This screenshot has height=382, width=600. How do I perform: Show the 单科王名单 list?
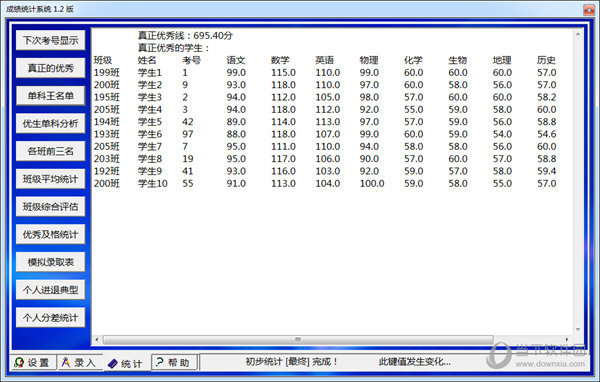click(x=51, y=96)
